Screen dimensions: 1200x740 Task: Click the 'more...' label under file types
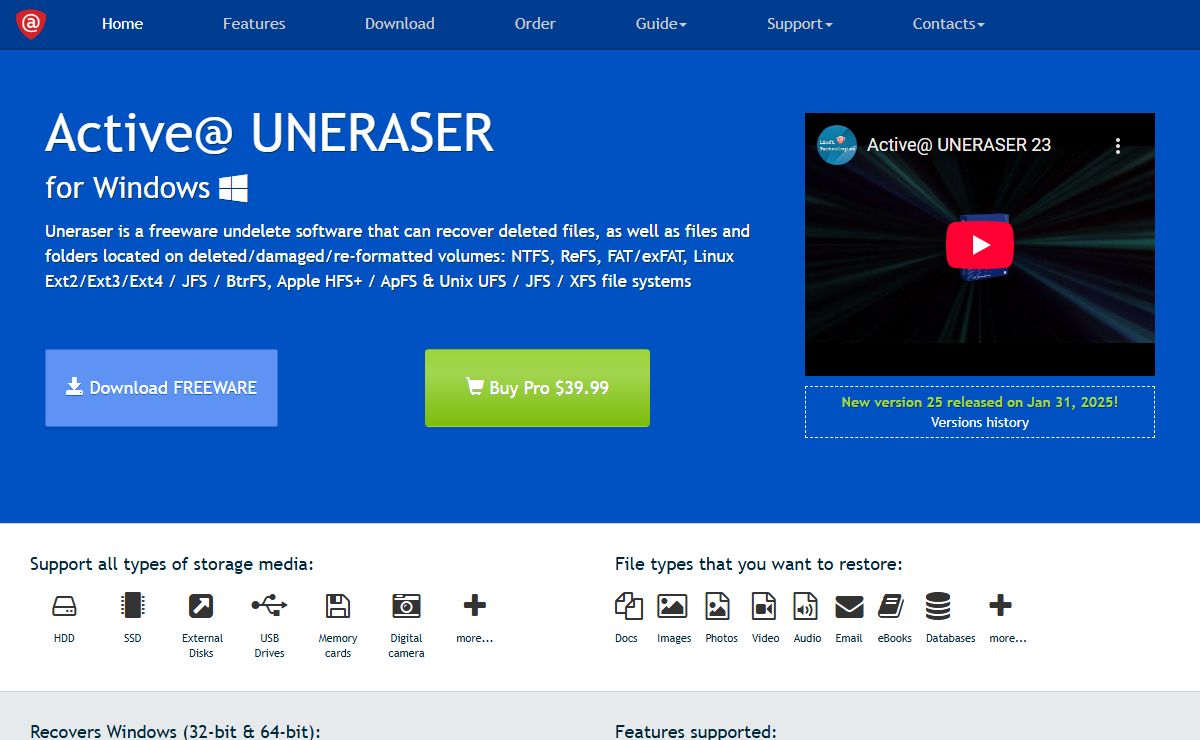click(x=1008, y=638)
